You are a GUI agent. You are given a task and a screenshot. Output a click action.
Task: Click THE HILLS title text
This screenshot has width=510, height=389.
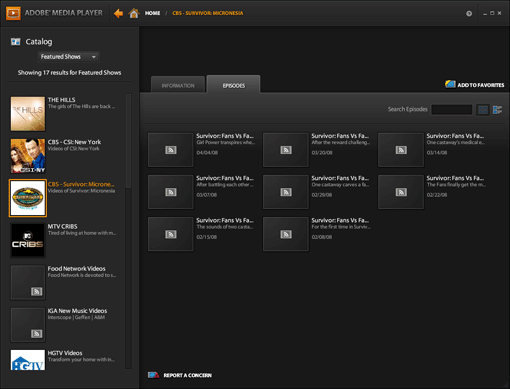(x=61, y=100)
